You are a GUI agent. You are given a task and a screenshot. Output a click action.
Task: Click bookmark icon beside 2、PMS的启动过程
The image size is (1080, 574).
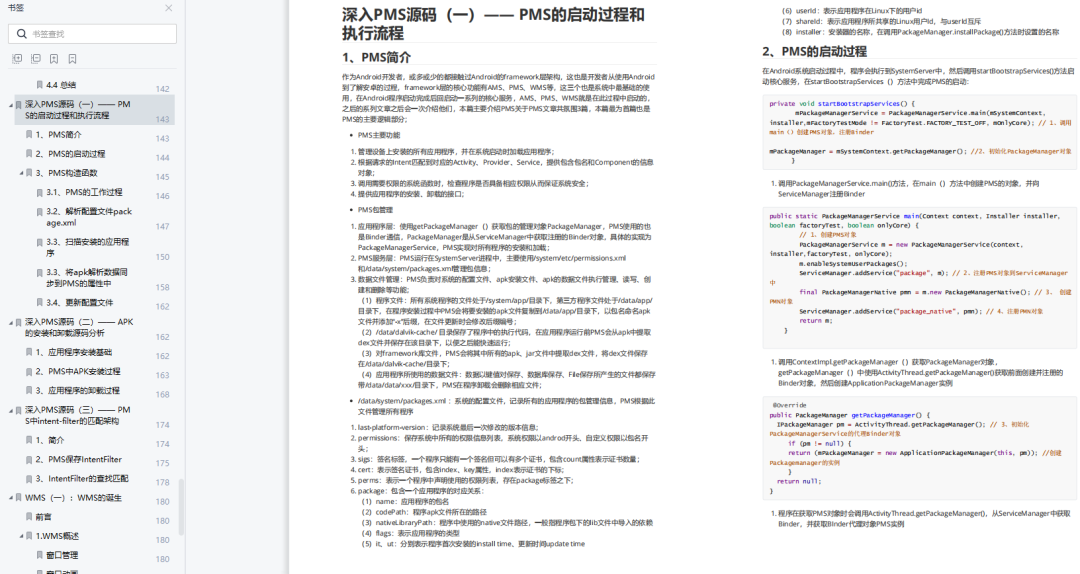[x=29, y=154]
